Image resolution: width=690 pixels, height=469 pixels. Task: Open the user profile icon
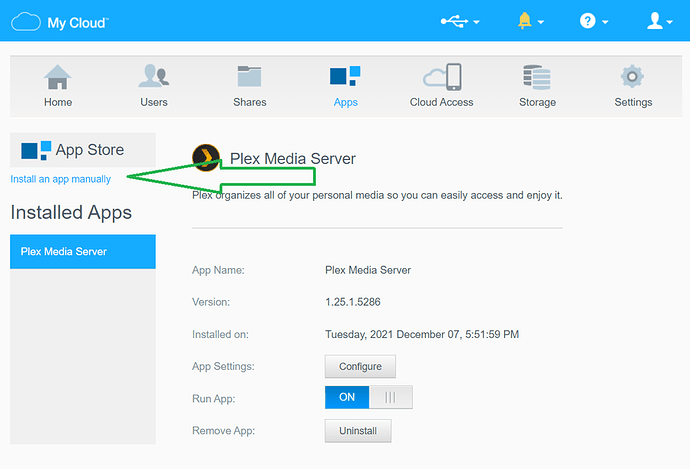click(x=655, y=21)
